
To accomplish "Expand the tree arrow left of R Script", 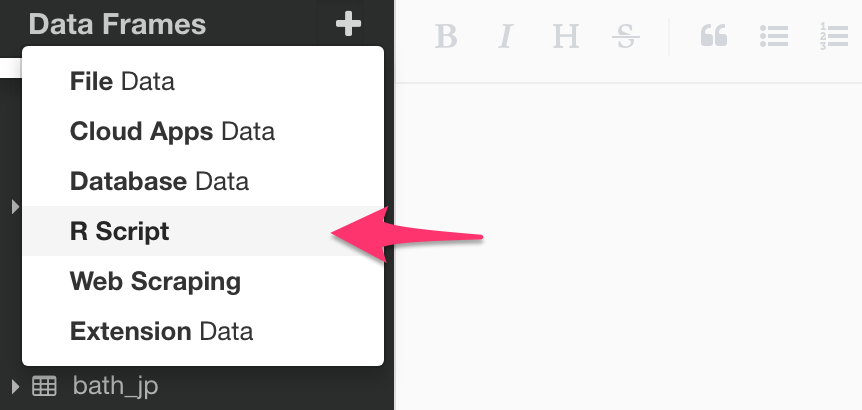I will [15, 206].
